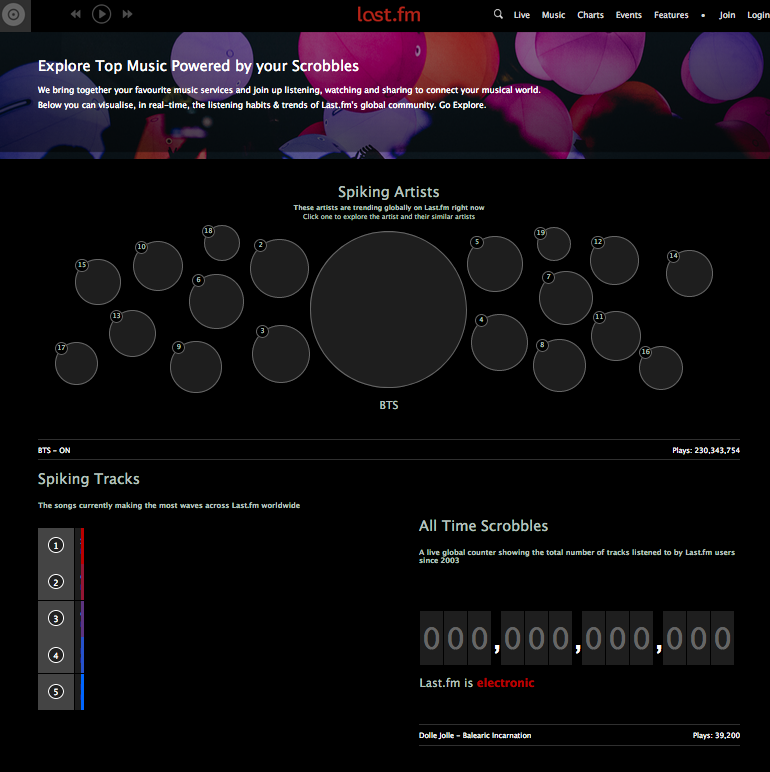Select spiking track rank 1
770x772 pixels.
[56, 545]
